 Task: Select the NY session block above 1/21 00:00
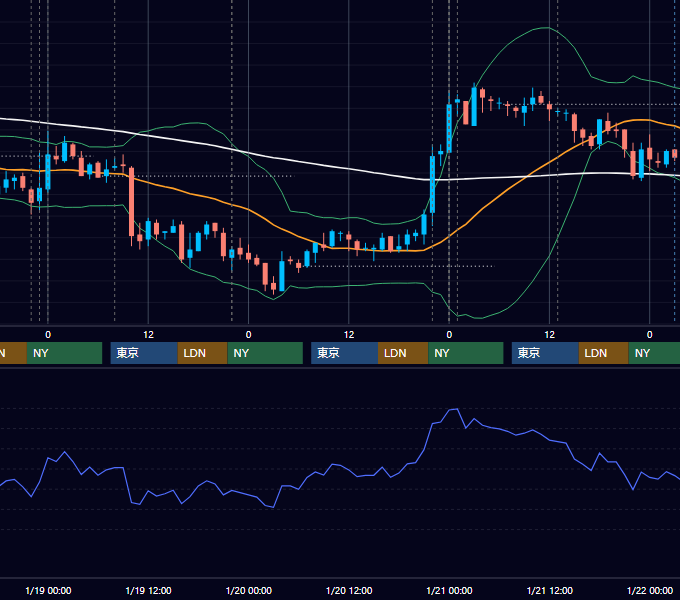pos(466,353)
